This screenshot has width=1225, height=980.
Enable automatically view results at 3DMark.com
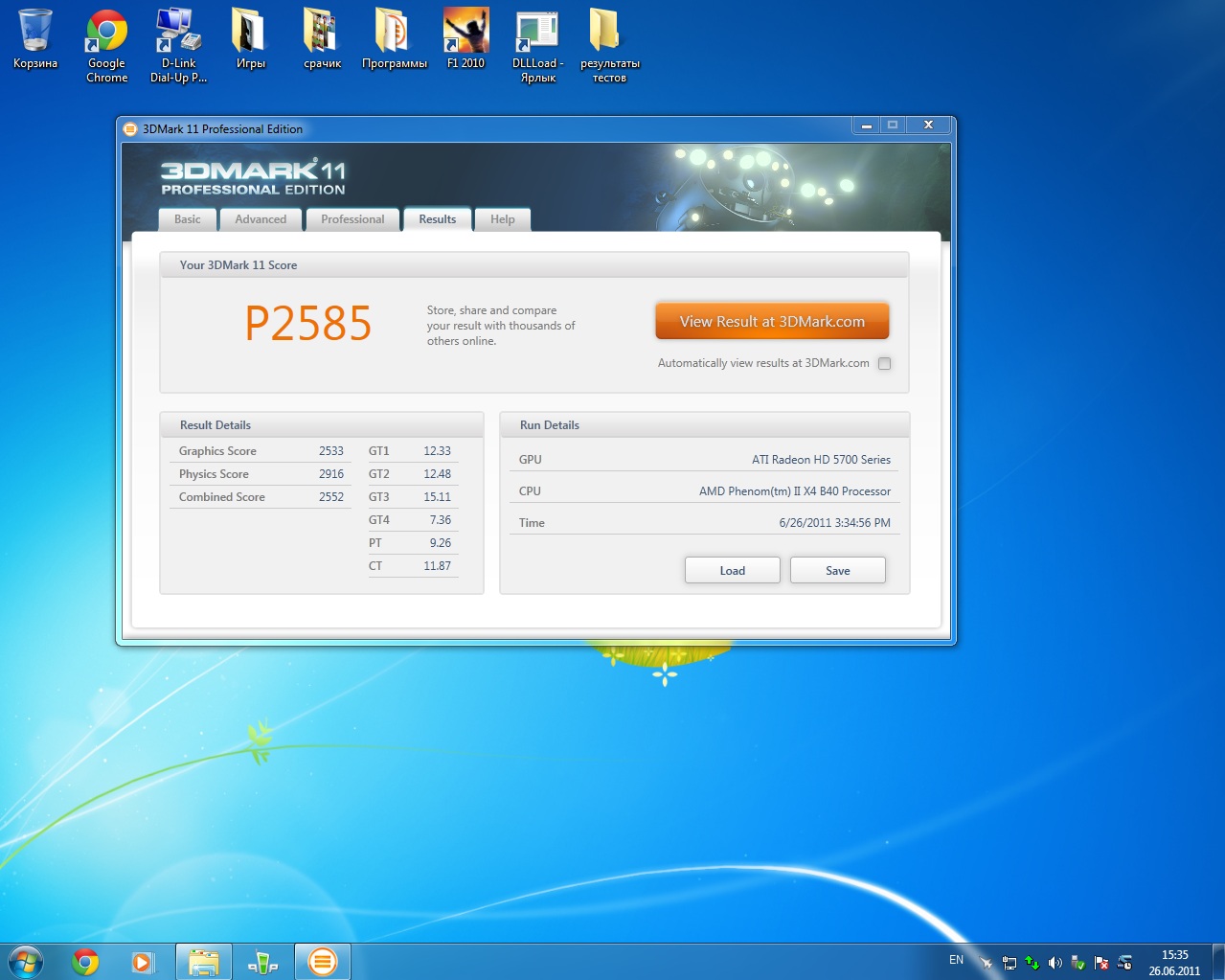point(884,363)
